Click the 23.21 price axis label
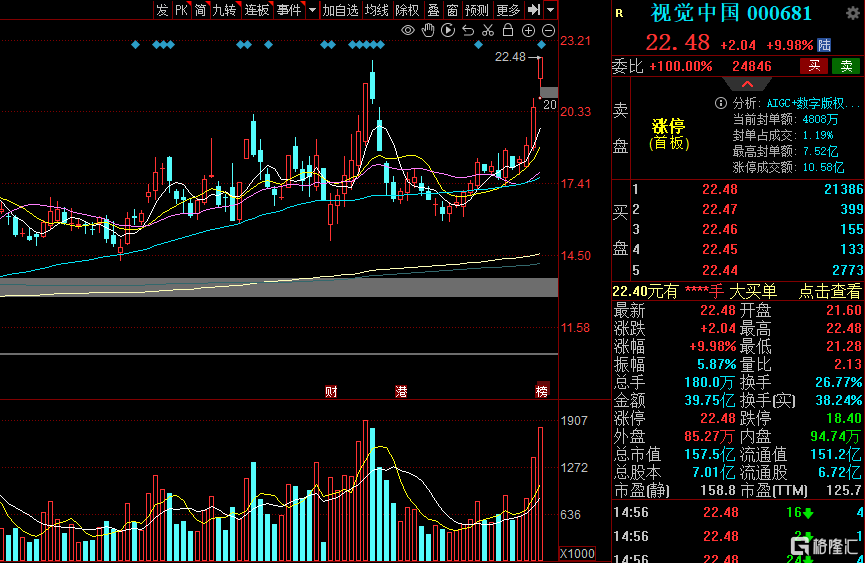865x563 pixels. 575,41
